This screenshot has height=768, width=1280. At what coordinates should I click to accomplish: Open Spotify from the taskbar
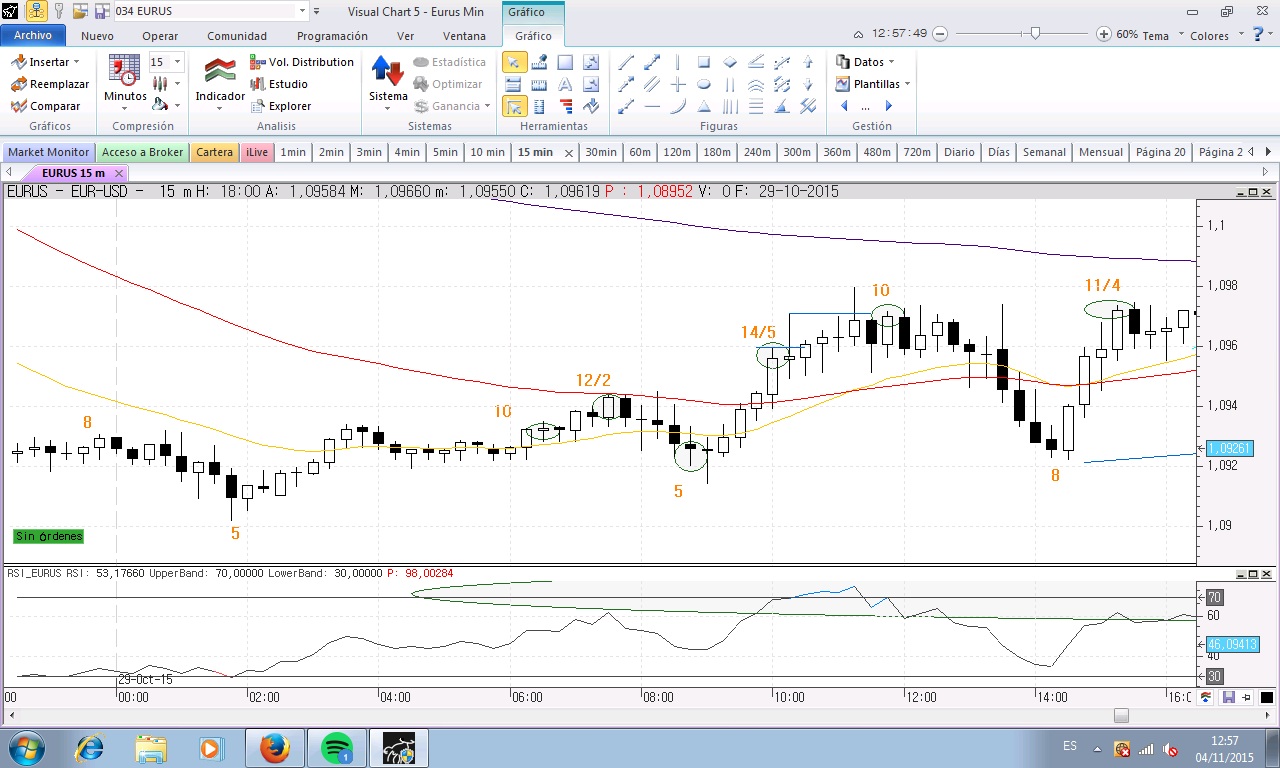click(337, 748)
